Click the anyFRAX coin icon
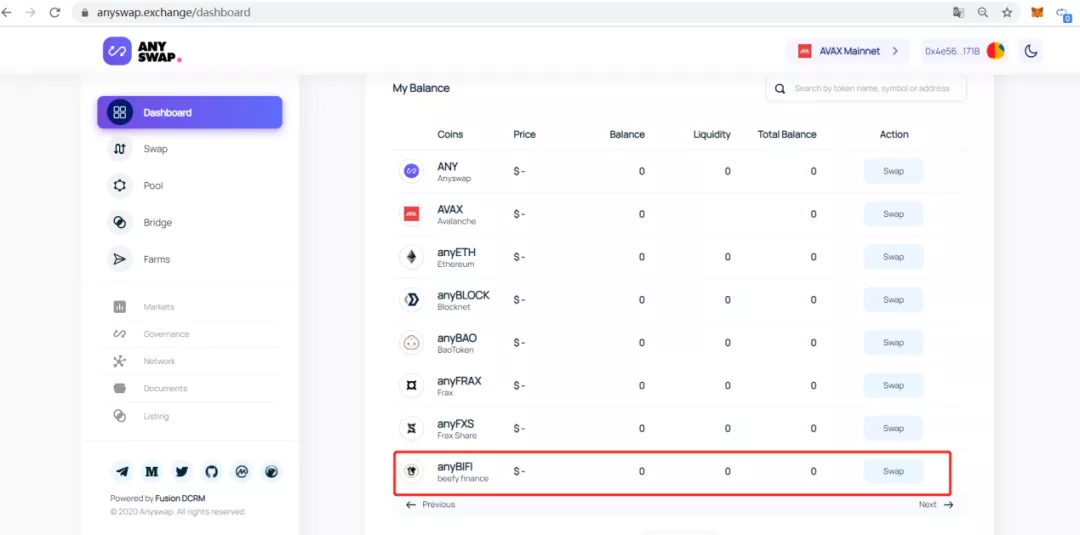 411,386
